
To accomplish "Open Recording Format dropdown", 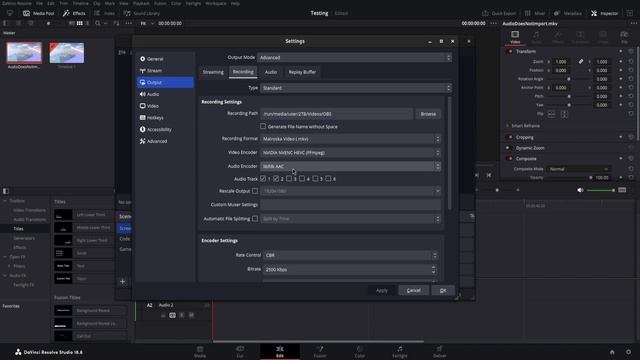I will (351, 139).
